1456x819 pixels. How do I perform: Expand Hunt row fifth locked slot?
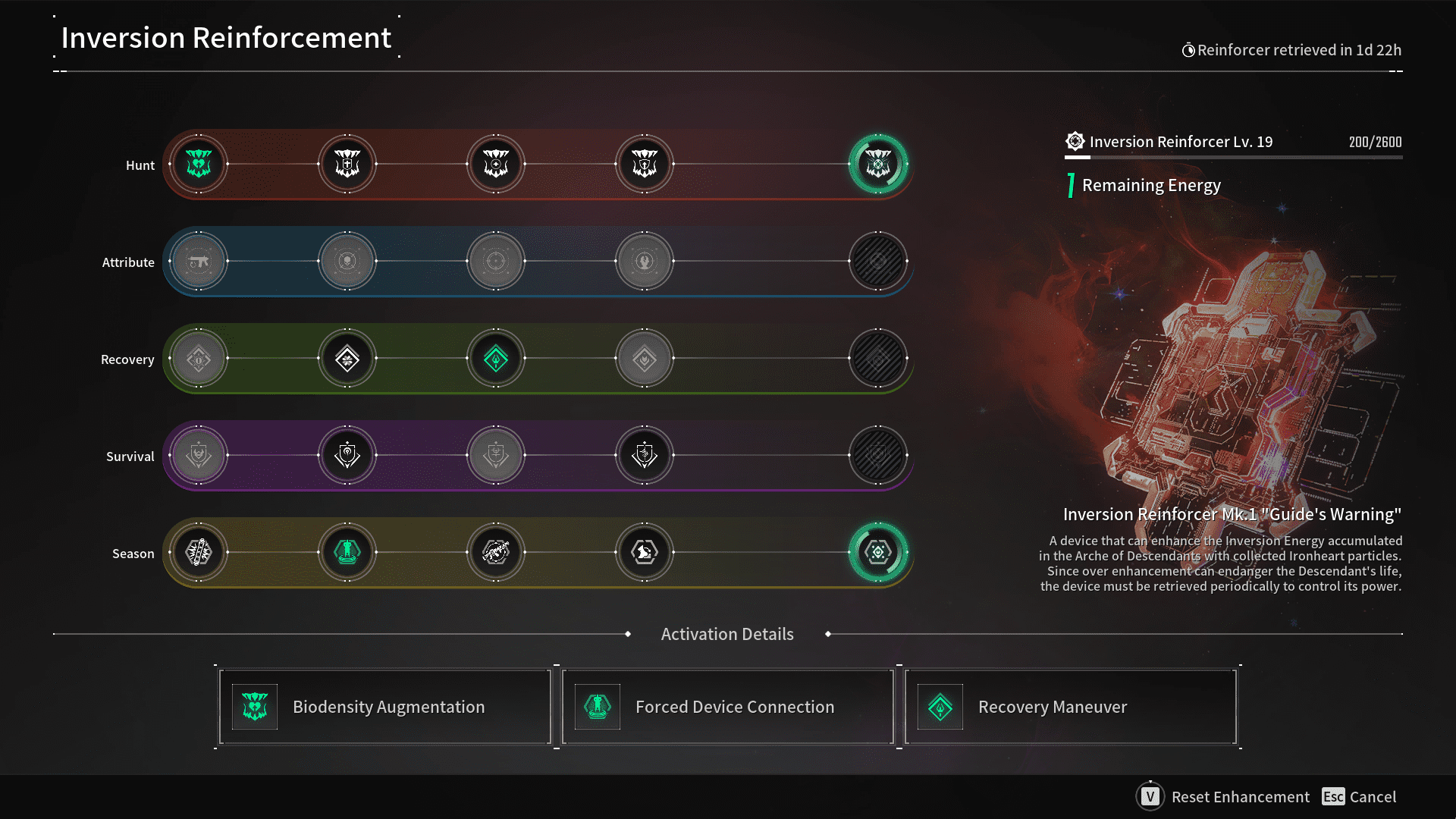(878, 163)
